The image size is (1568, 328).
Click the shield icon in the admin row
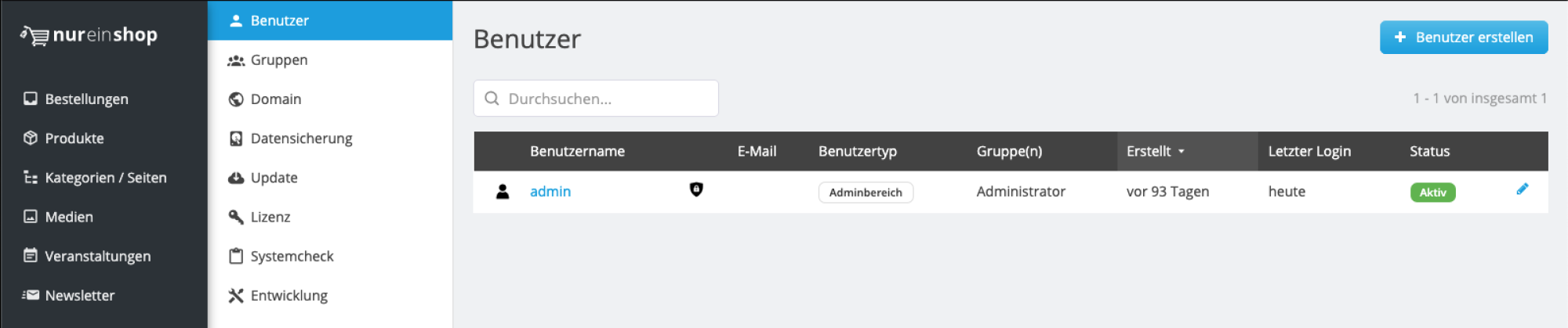[x=695, y=189]
